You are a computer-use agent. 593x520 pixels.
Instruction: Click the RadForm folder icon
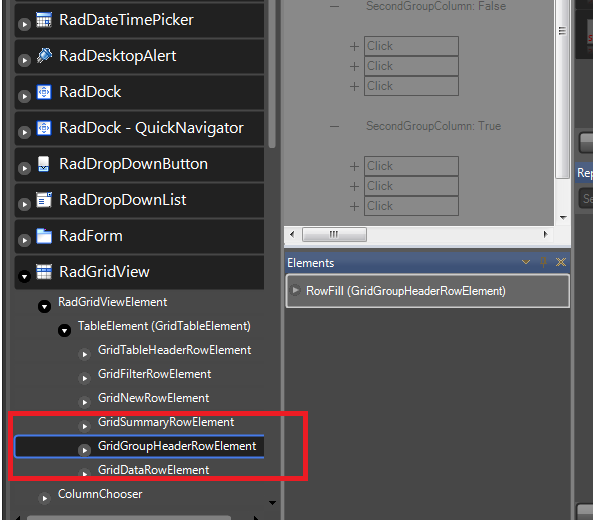(x=44, y=236)
